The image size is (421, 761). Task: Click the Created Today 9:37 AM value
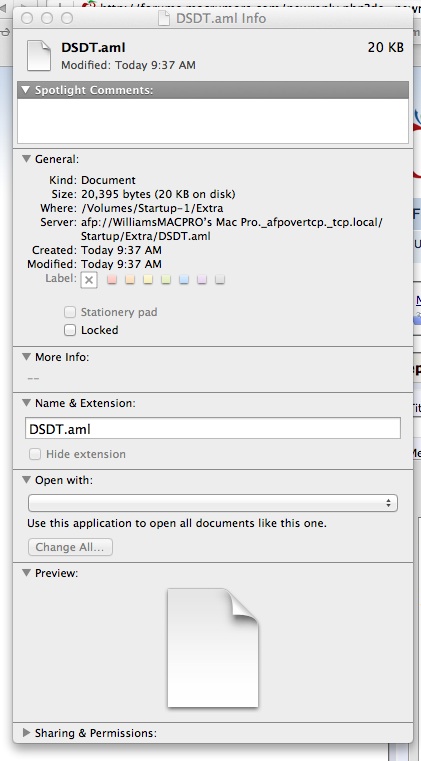[x=121, y=250]
